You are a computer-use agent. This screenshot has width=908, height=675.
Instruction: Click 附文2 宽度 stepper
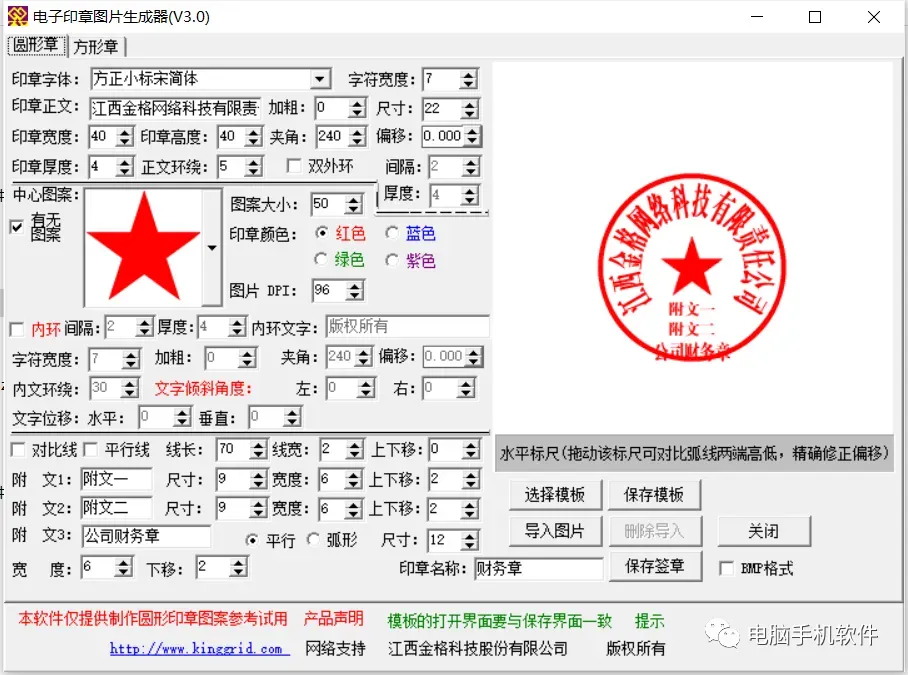pyautogui.click(x=342, y=509)
